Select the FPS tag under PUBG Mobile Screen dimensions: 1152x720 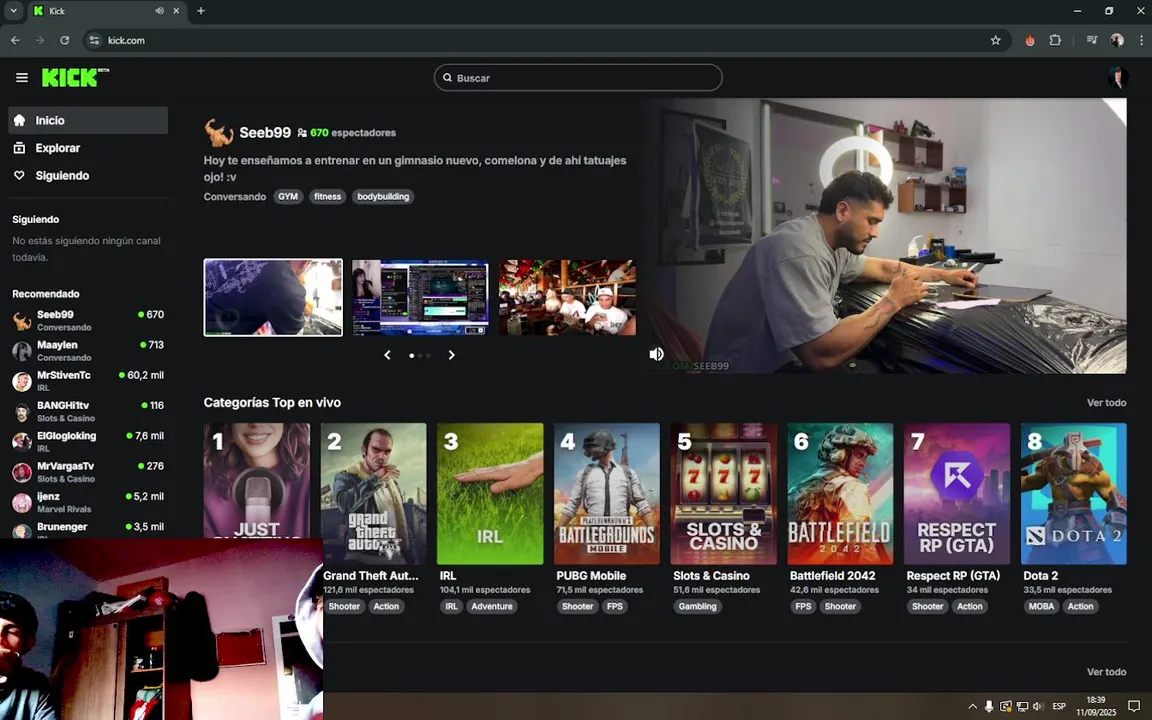tap(615, 606)
